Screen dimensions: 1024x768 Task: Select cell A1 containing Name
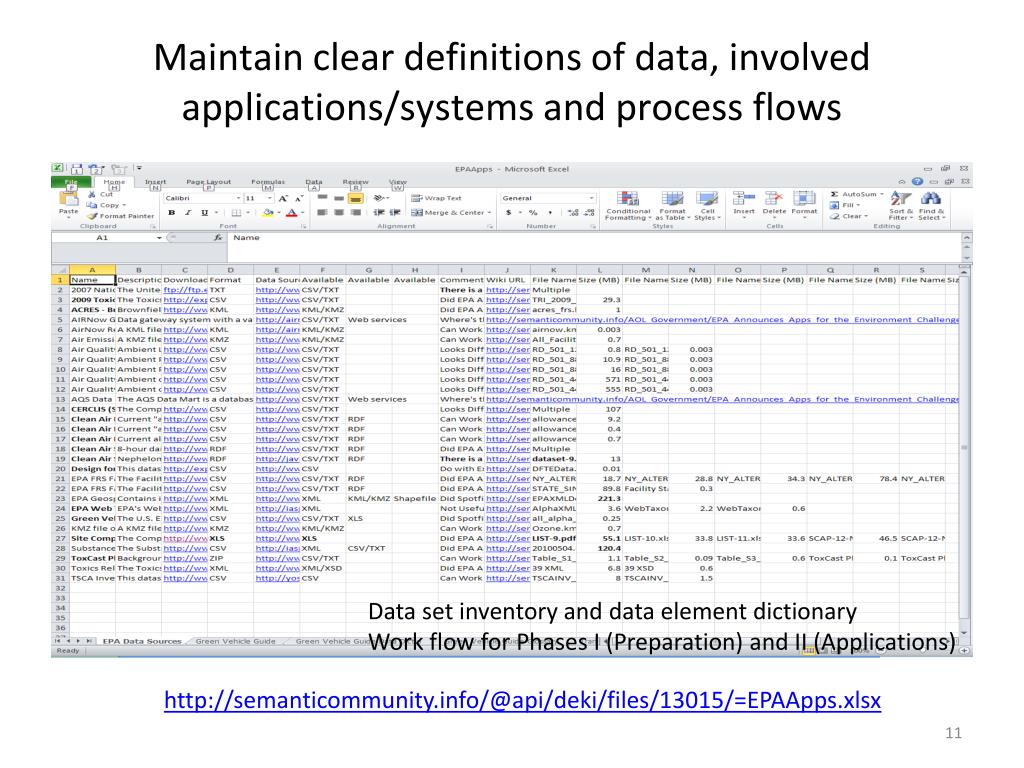tap(92, 280)
